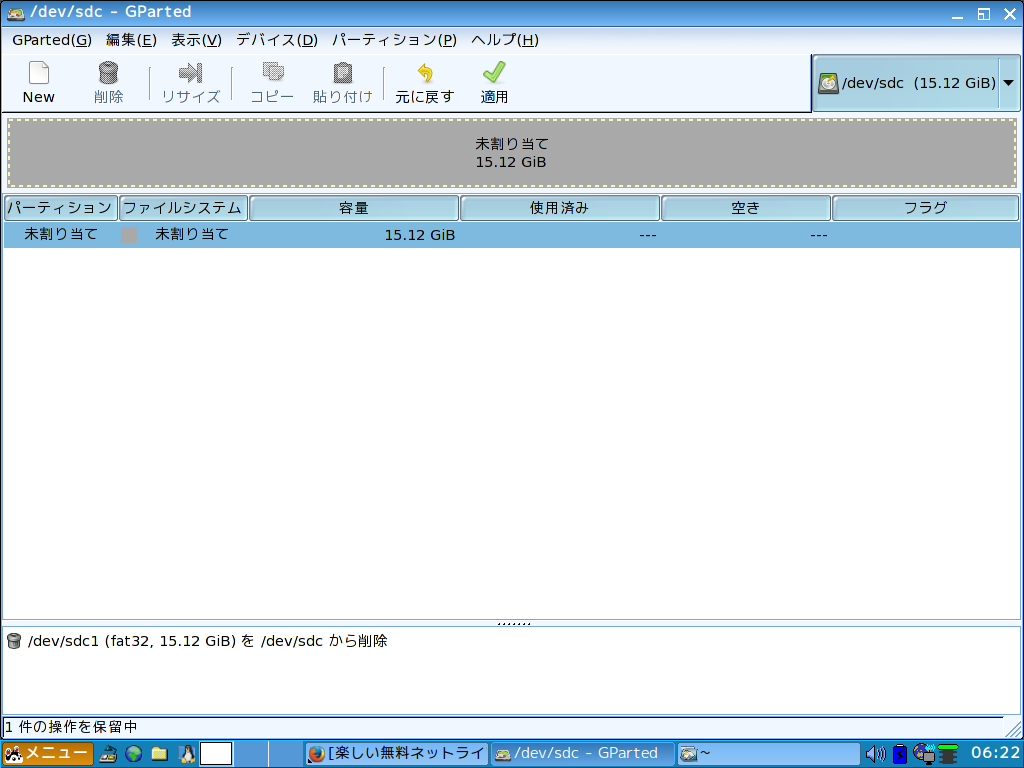Open the 編集(E) menu
1024x768 pixels.
coord(131,40)
